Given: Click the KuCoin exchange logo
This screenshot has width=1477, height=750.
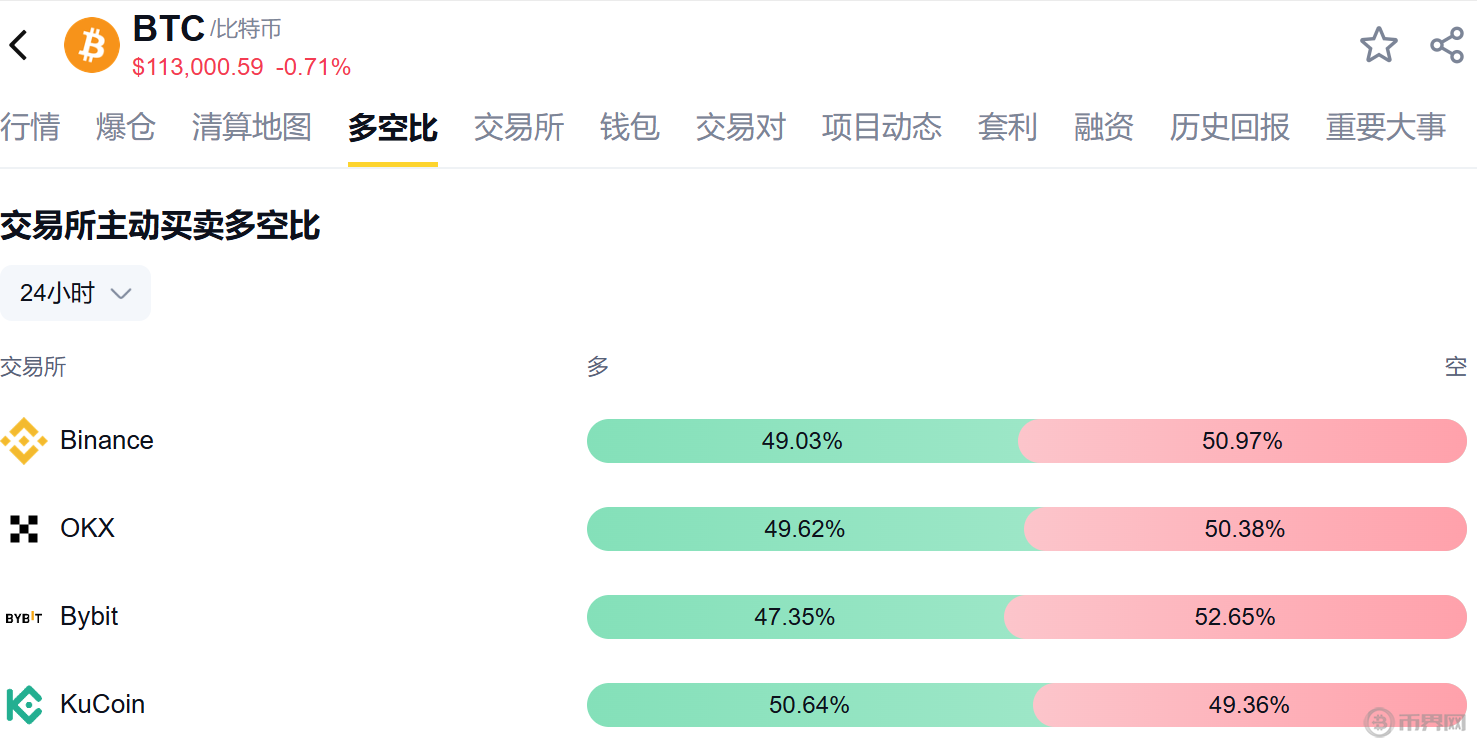Looking at the screenshot, I should [x=24, y=705].
